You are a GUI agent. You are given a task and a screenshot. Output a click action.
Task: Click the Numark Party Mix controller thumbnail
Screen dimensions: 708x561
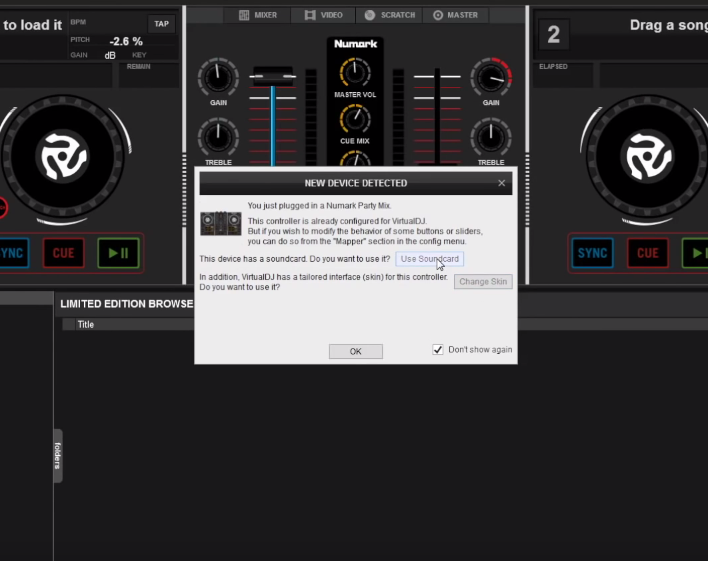point(221,224)
